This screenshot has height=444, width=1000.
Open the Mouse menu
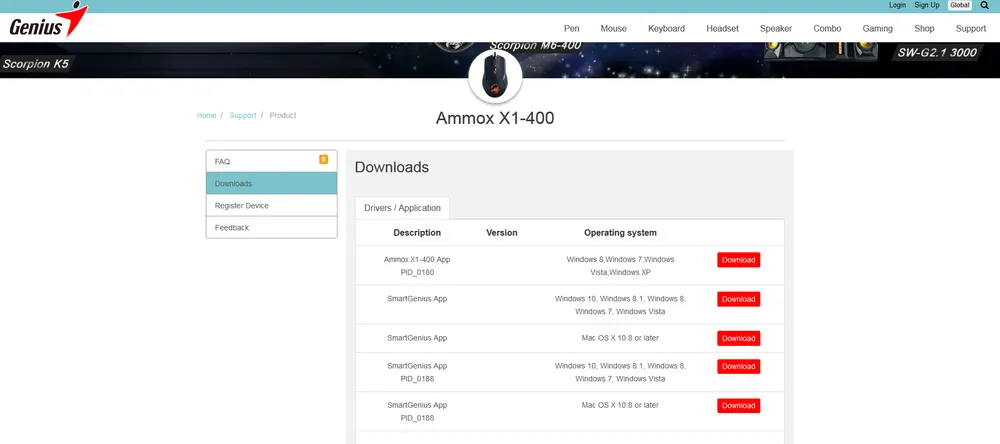click(613, 29)
